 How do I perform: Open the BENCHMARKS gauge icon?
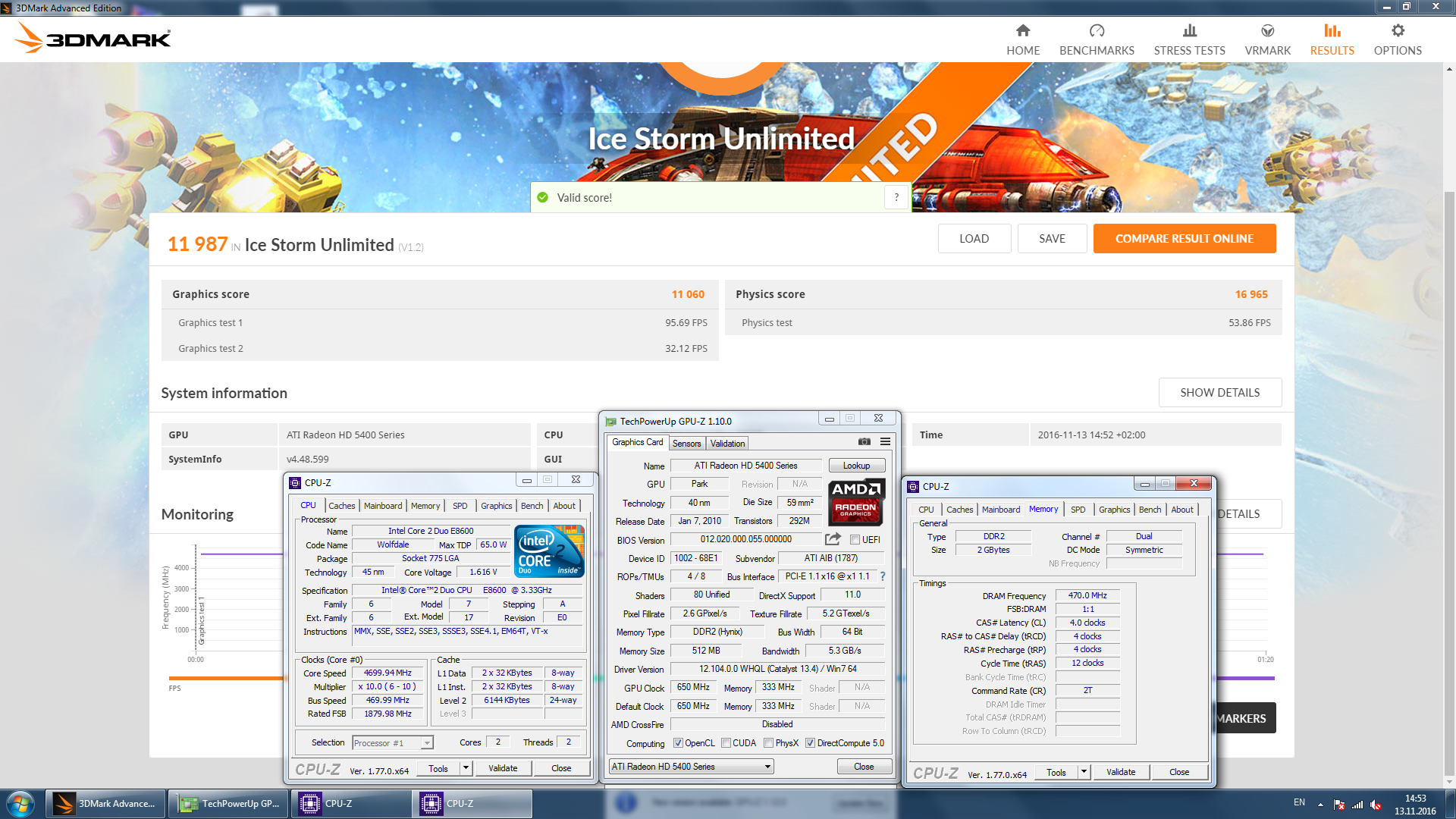[x=1097, y=31]
